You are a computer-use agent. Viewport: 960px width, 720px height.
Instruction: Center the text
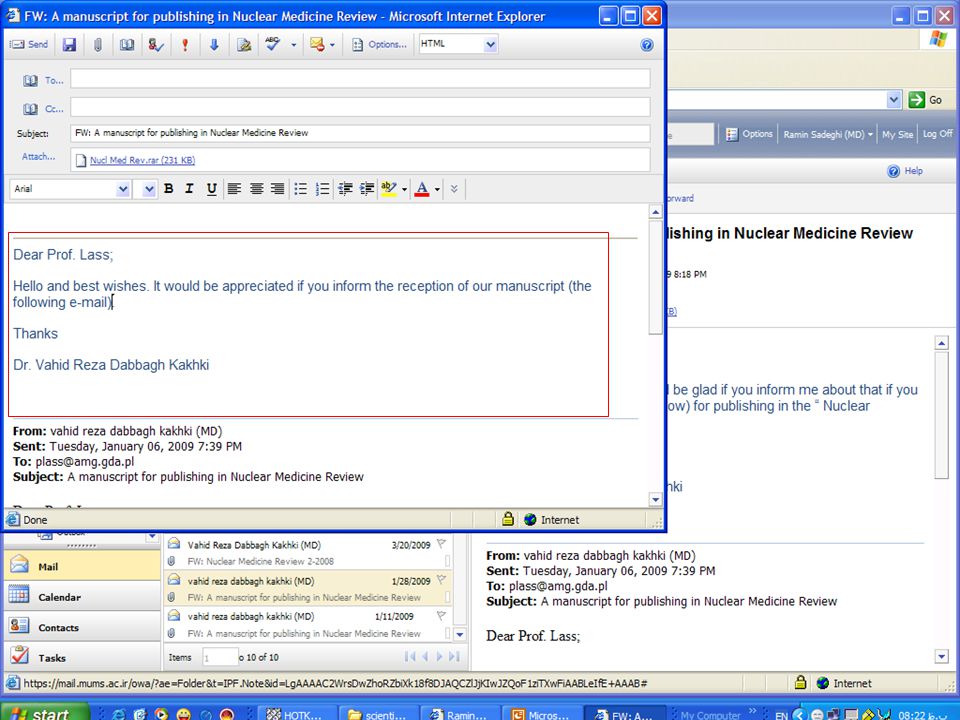[x=257, y=189]
